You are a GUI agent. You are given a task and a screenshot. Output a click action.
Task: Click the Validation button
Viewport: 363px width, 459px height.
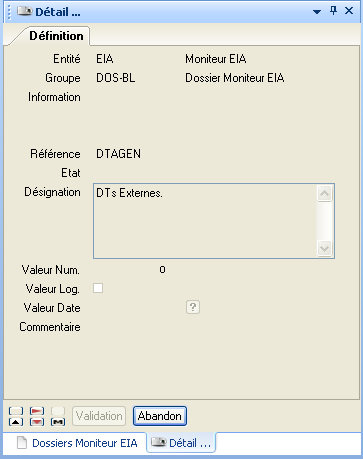(x=99, y=416)
